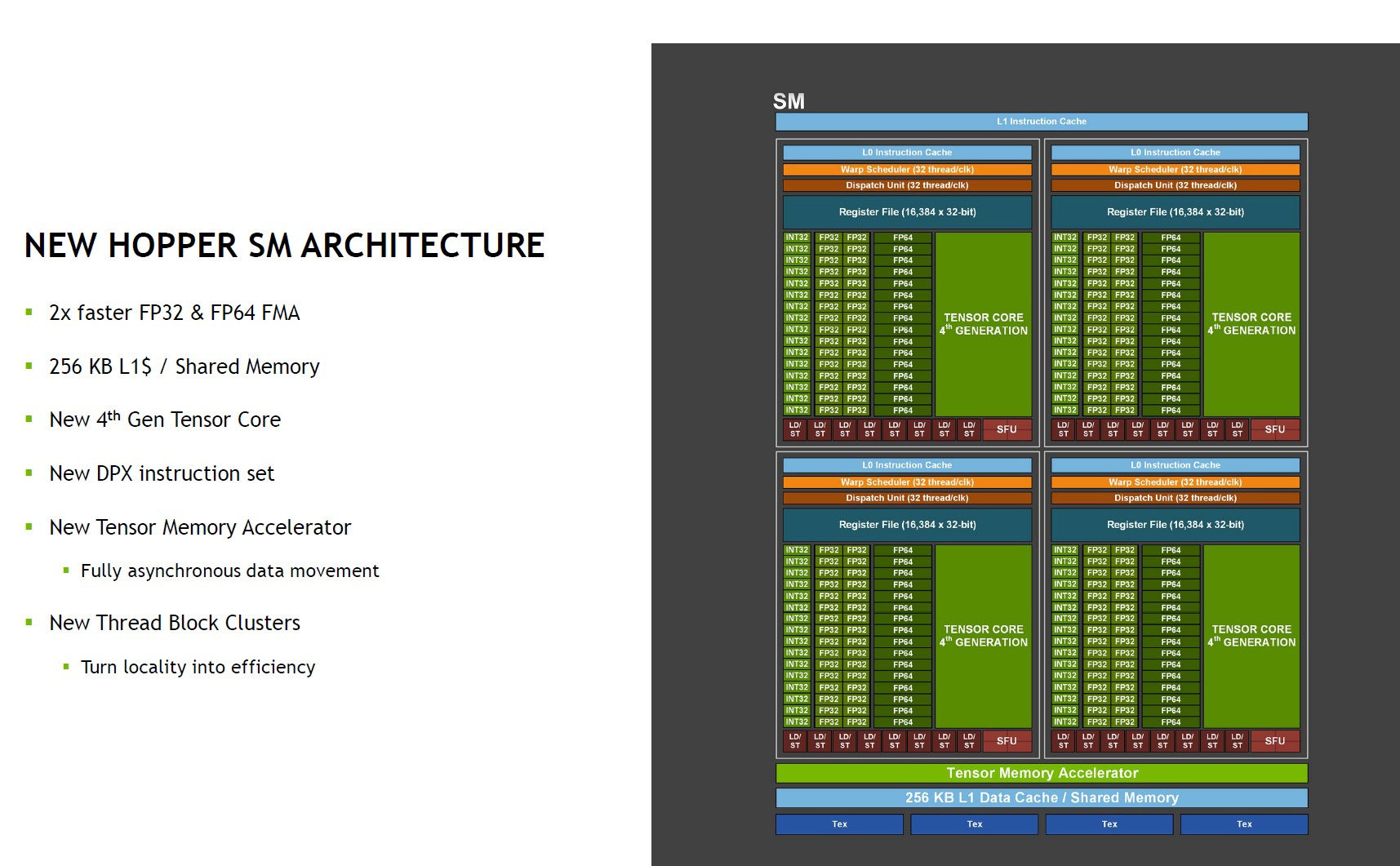Click top-left partition's "Dispatch Unit (32 thread/clk)"

pyautogui.click(x=907, y=185)
